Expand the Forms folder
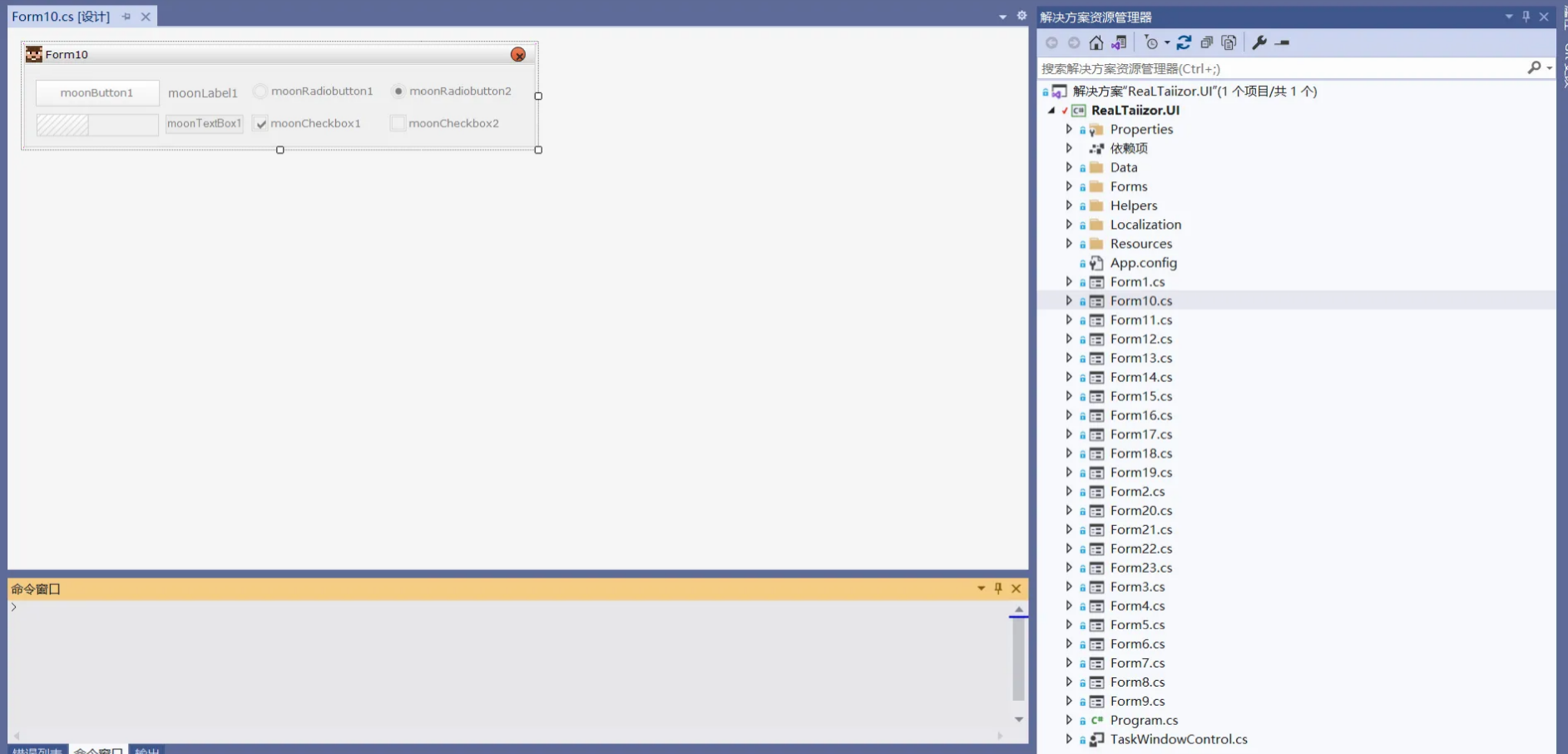The width and height of the screenshot is (1568, 754). click(1069, 186)
